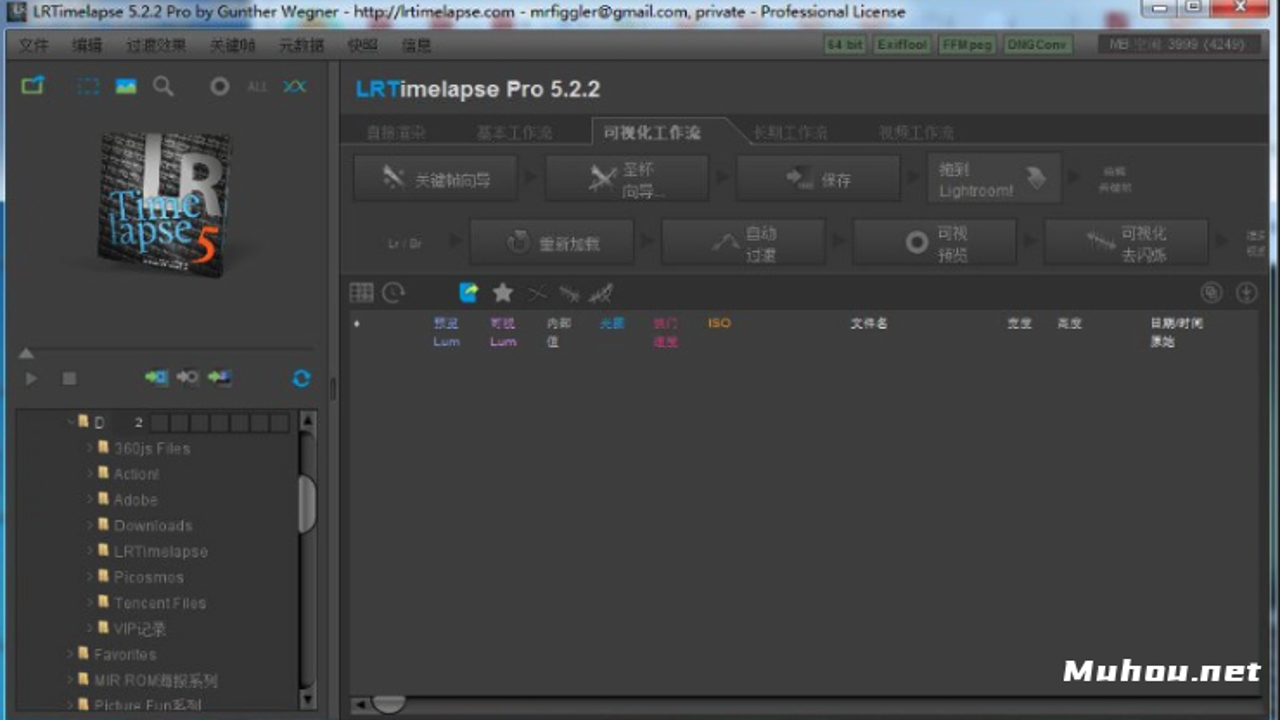This screenshot has height=720, width=1280.
Task: Click the FFMpeg status indicator
Action: [966, 45]
